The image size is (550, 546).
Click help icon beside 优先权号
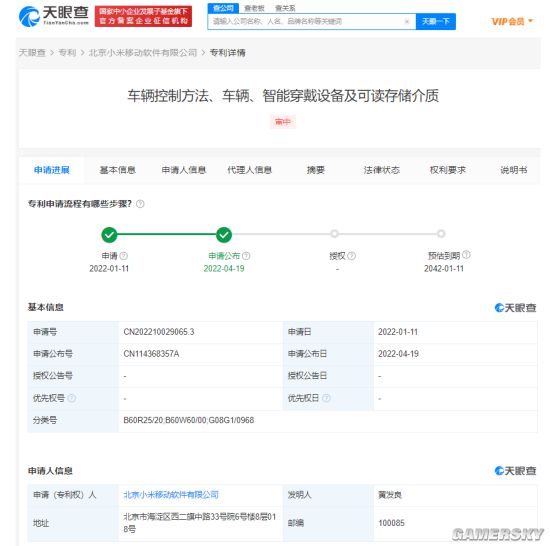click(x=72, y=398)
